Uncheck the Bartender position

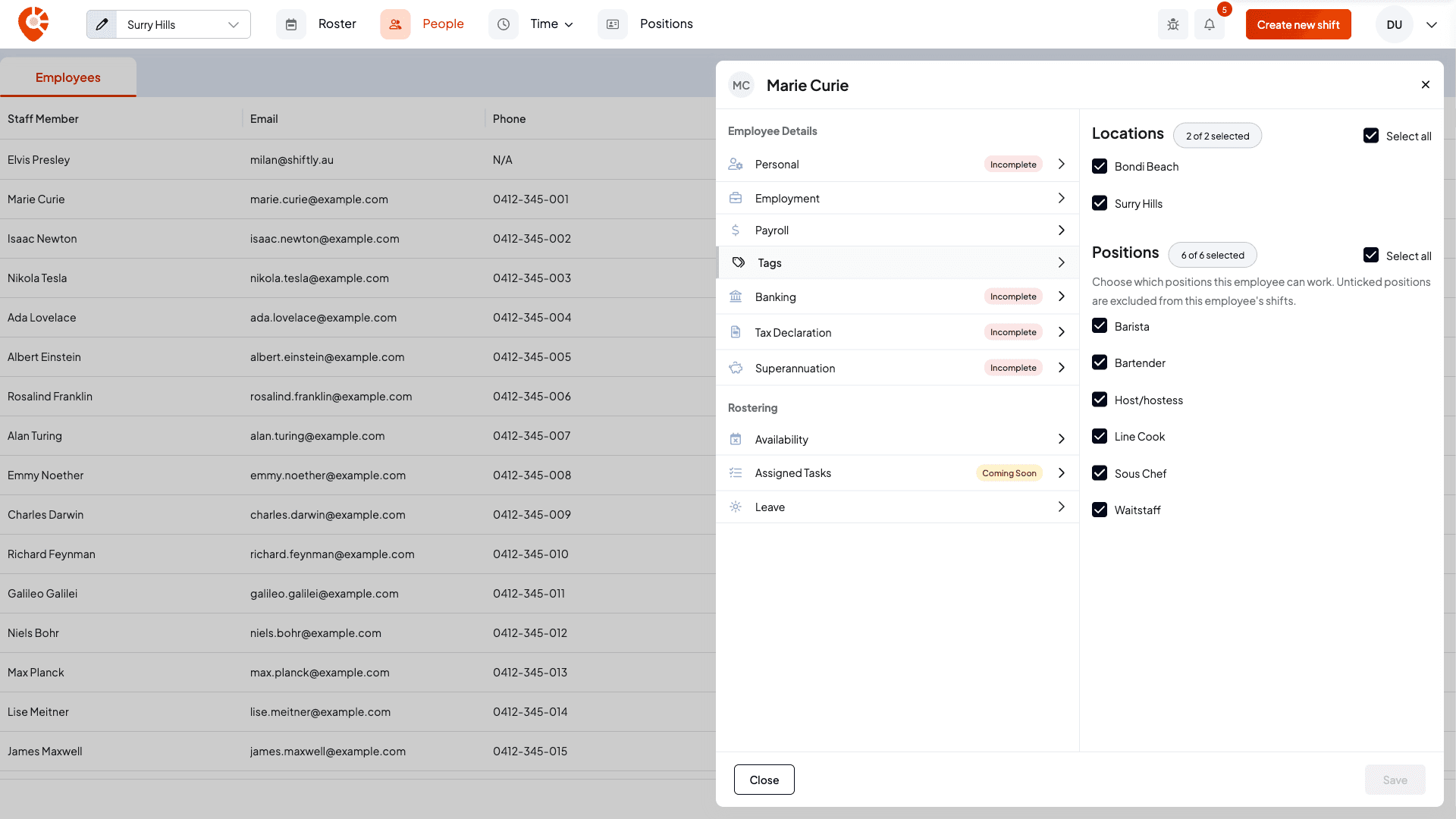1100,362
